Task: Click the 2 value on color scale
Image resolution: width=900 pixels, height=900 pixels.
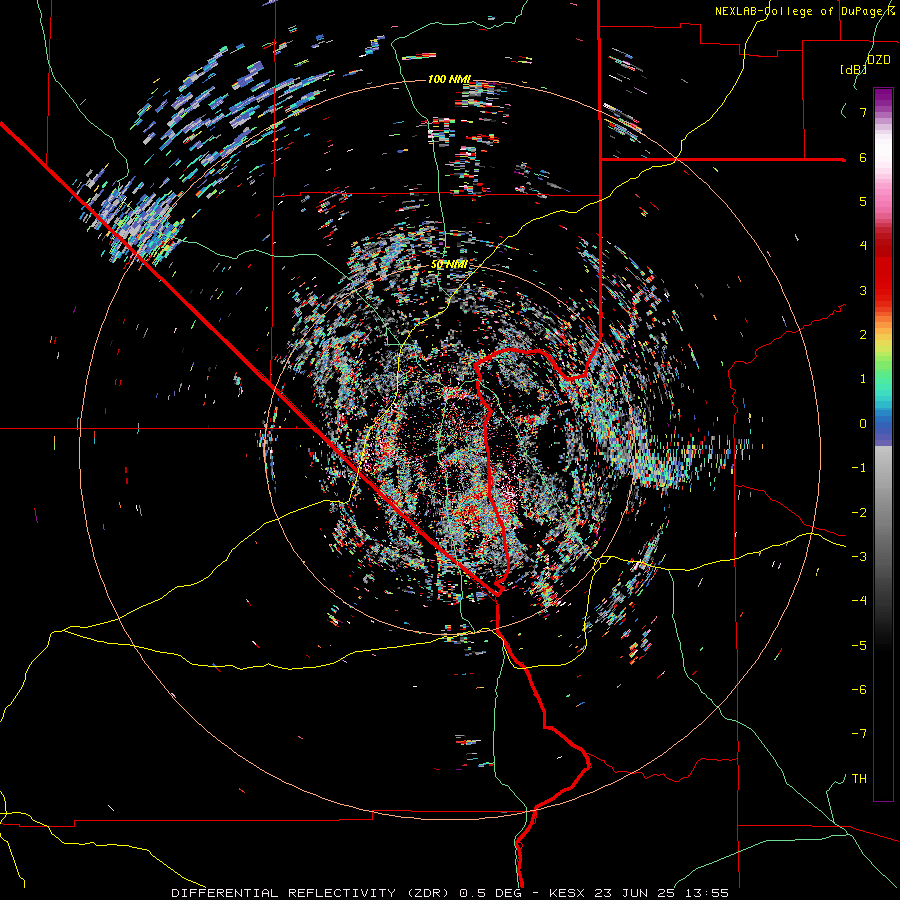Action: click(x=863, y=335)
